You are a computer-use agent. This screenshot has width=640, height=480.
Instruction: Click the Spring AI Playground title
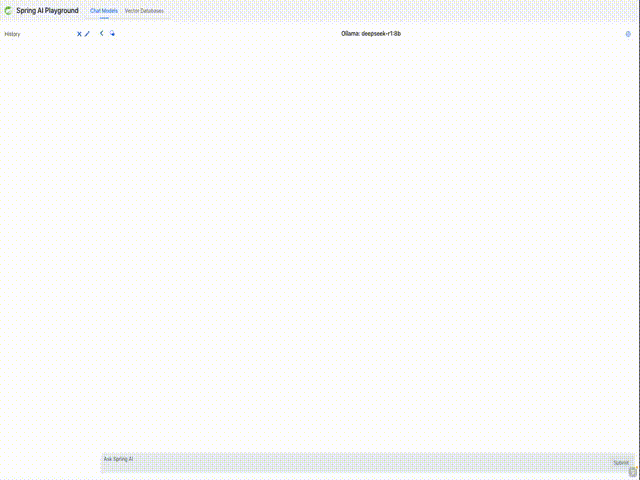click(47, 11)
